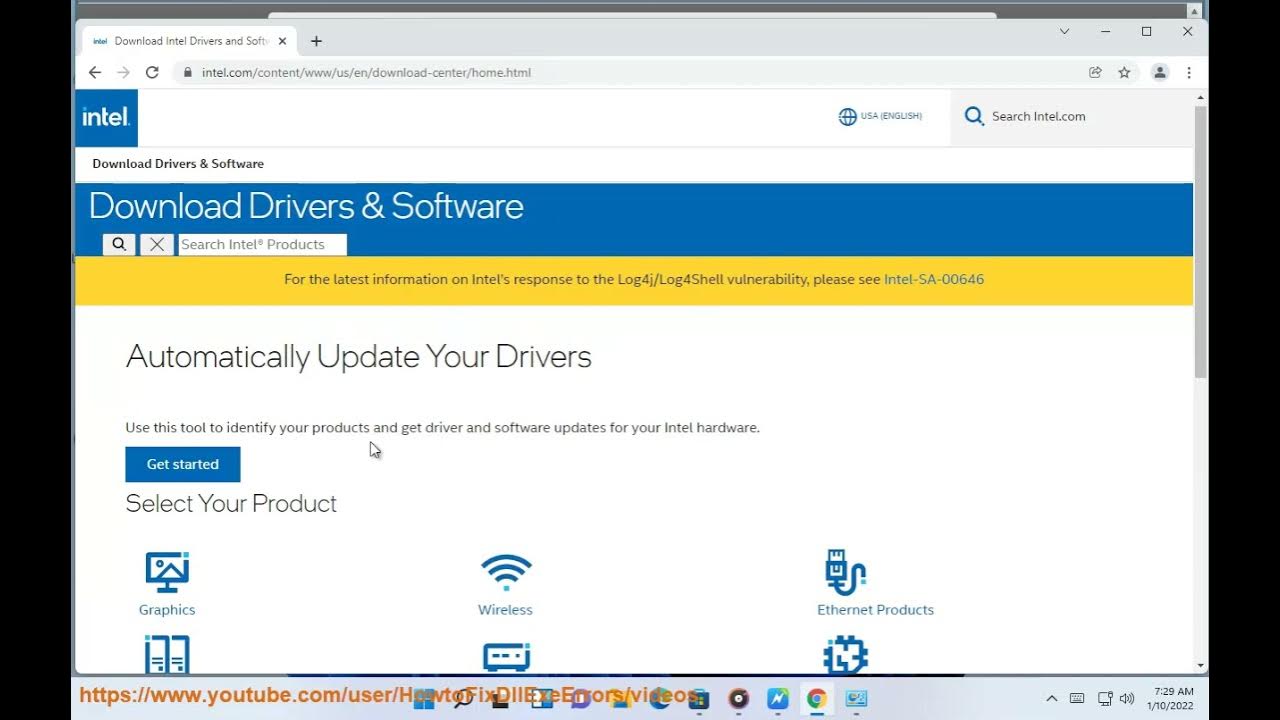Go forward in the browser
The height and width of the screenshot is (720, 1280).
123,72
